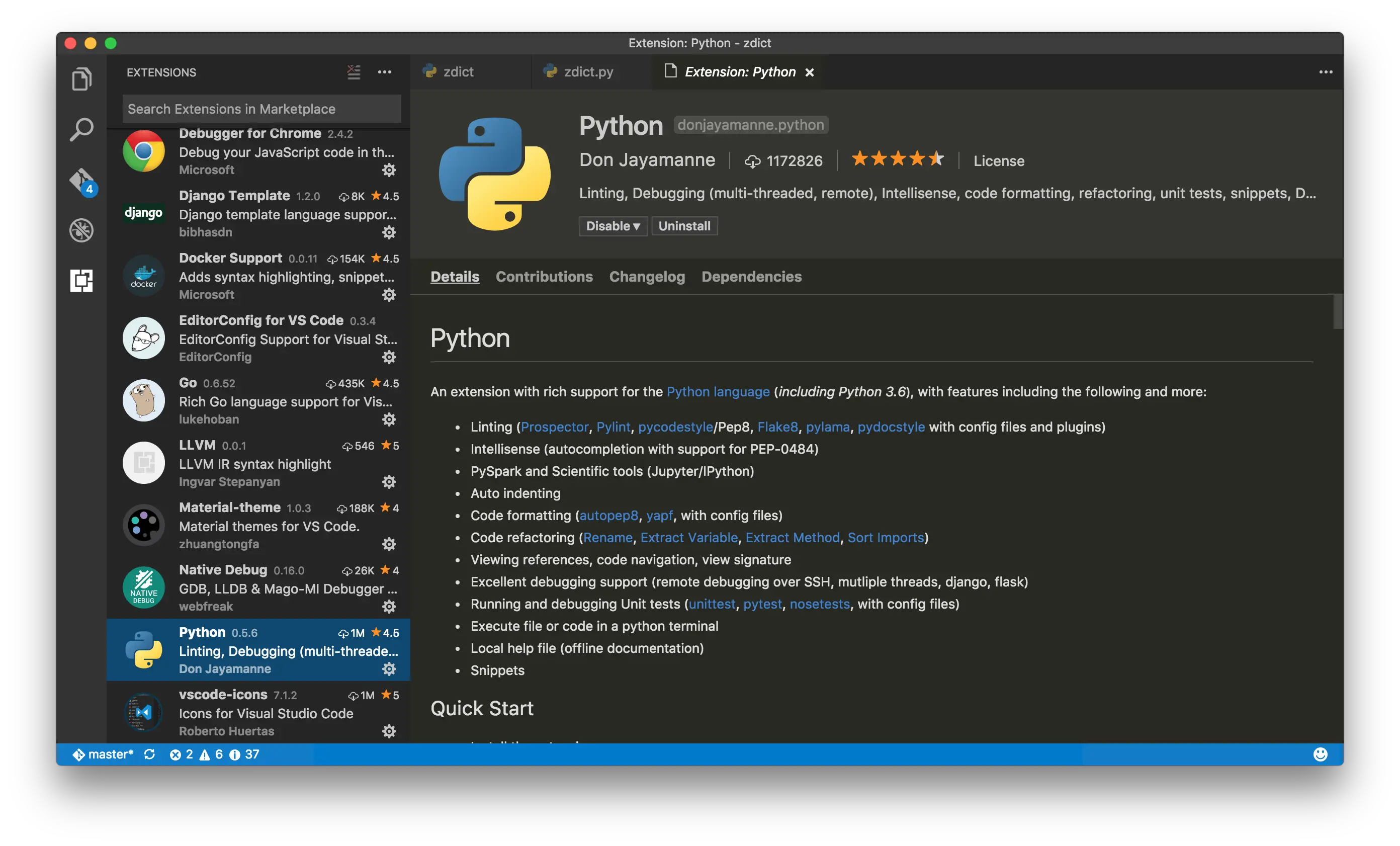The image size is (1400, 846).
Task: Open Extensions panel more actions menu
Action: [x=385, y=72]
